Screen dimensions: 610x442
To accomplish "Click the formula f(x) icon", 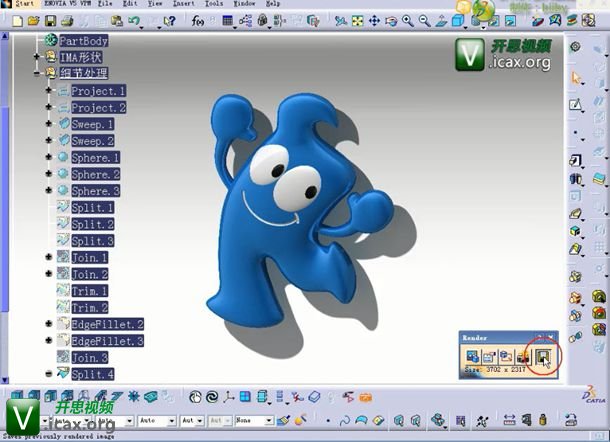I will tap(198, 20).
